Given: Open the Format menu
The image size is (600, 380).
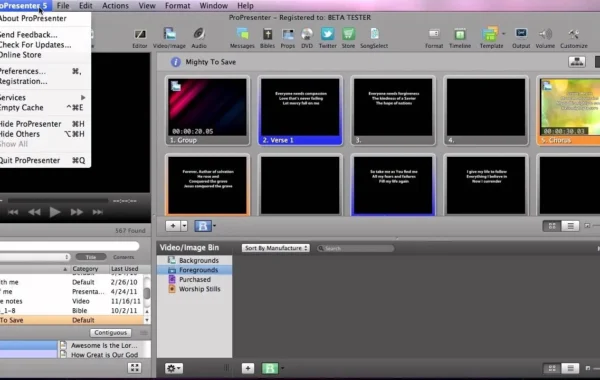Looking at the screenshot, I should (178, 6).
